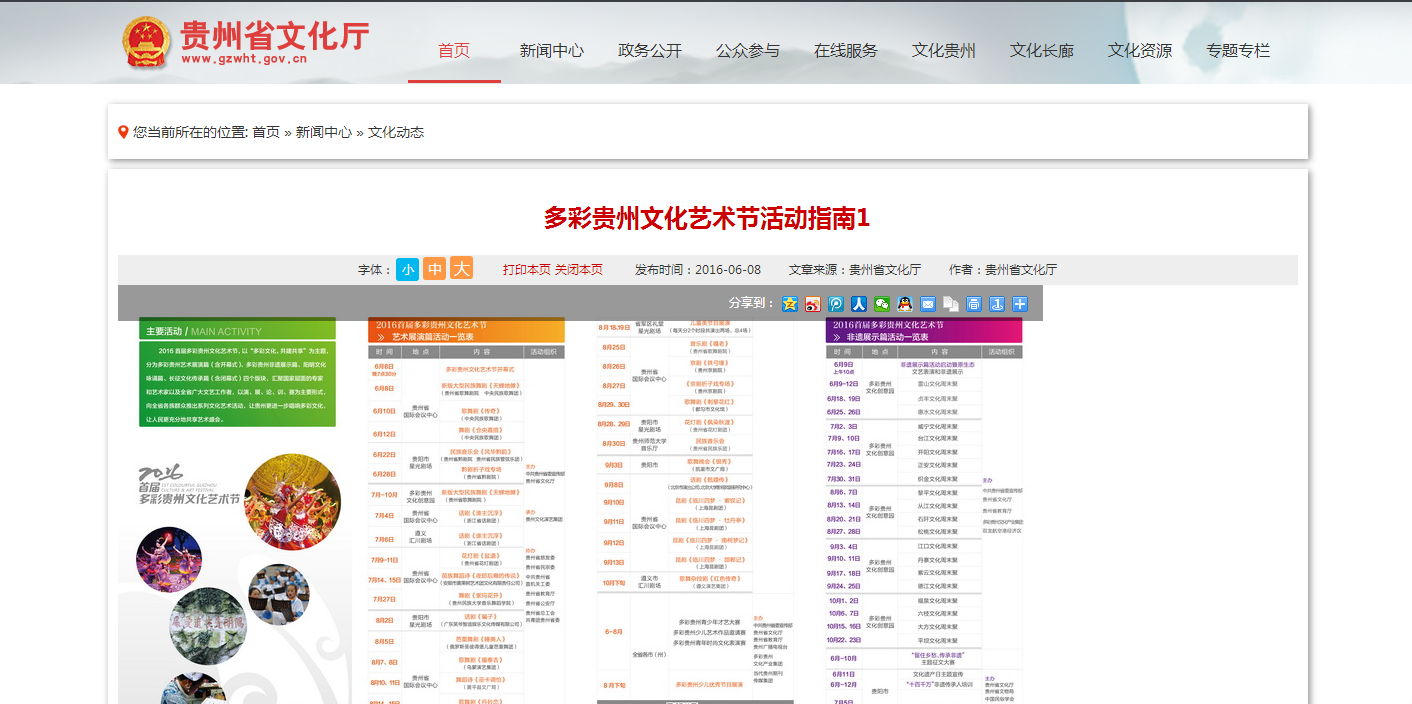Screen dimensions: 1412x704
Task: Share the article to QZone
Action: pos(790,304)
